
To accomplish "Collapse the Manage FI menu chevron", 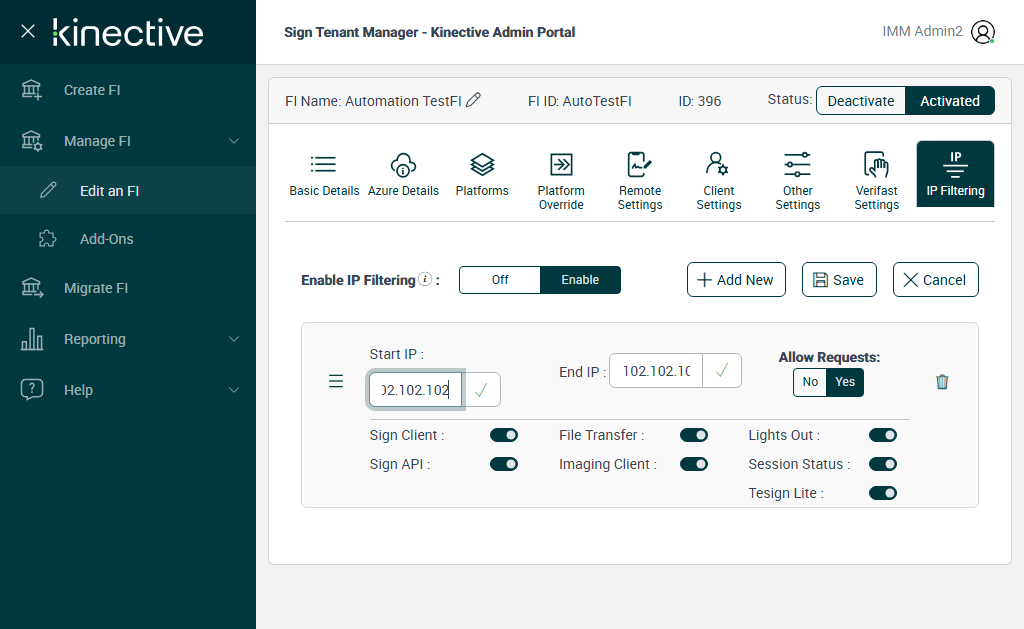I will 234,141.
